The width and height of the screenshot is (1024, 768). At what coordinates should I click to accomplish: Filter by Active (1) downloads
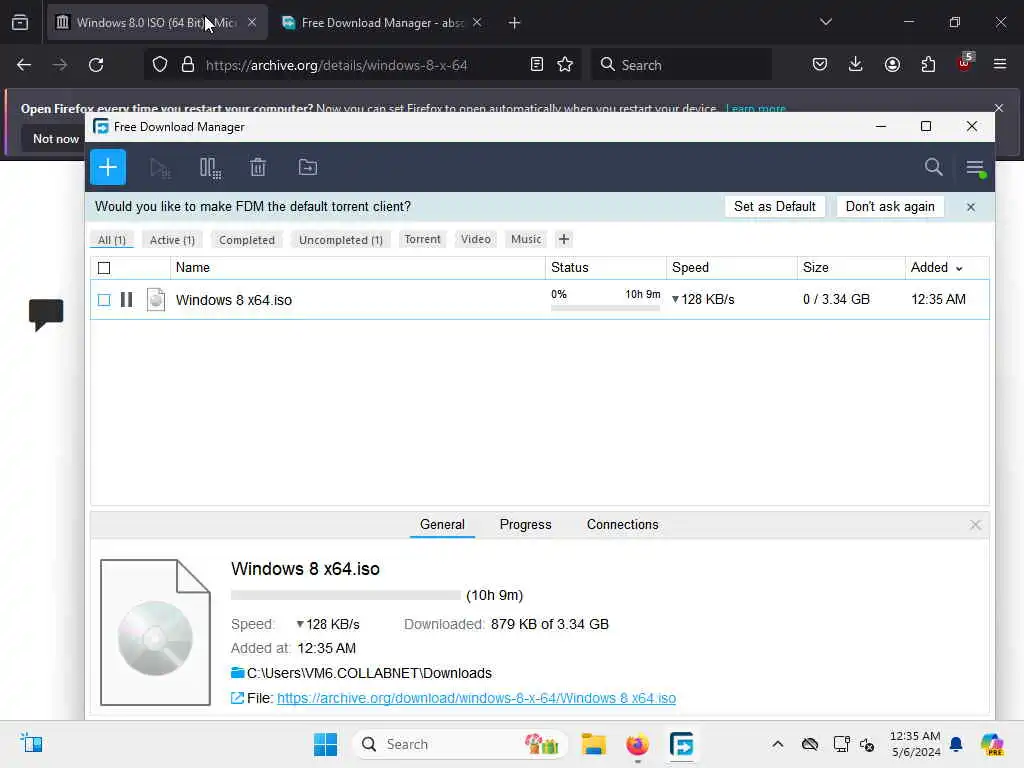point(172,240)
